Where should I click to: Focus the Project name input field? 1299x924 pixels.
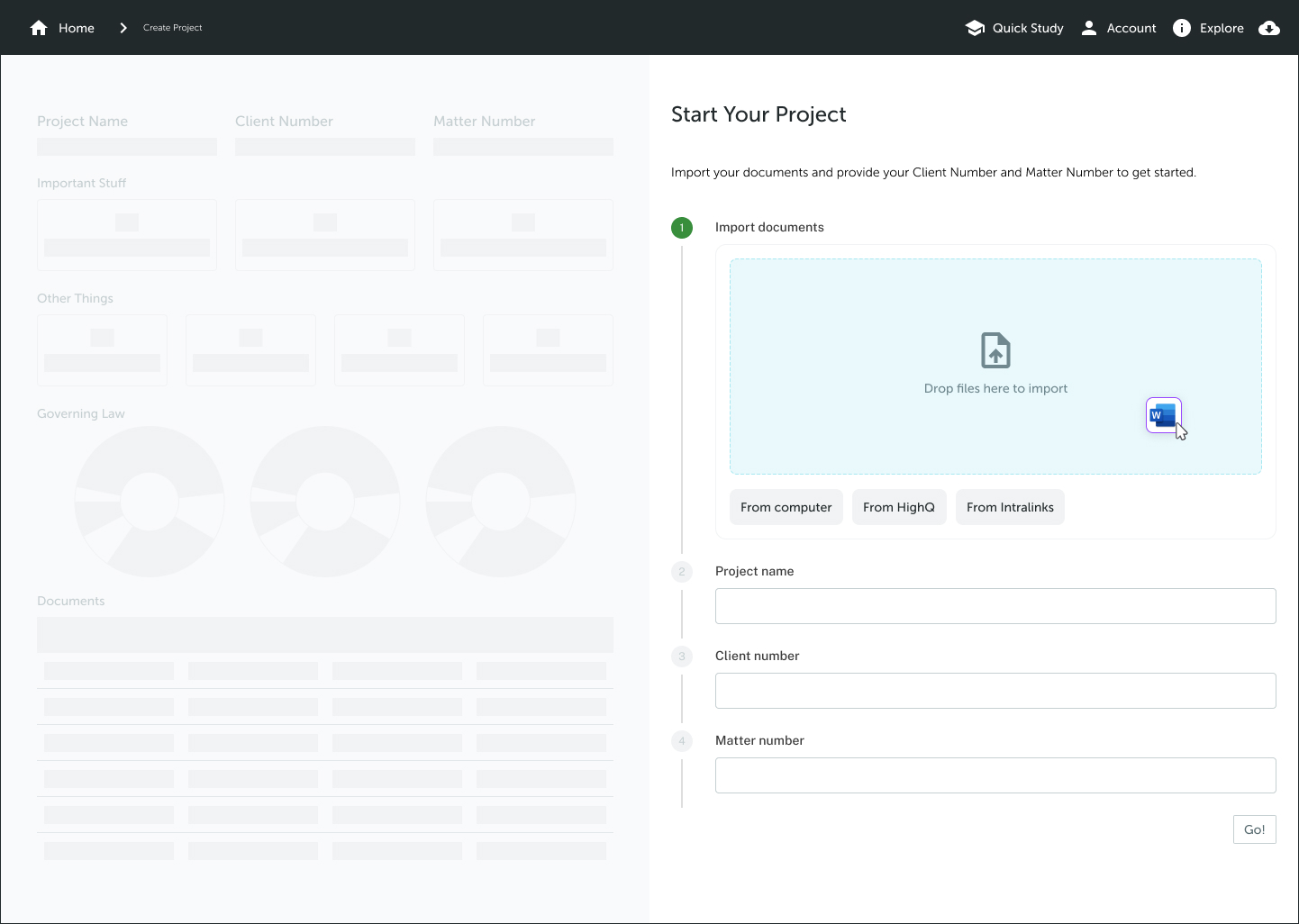tap(995, 606)
